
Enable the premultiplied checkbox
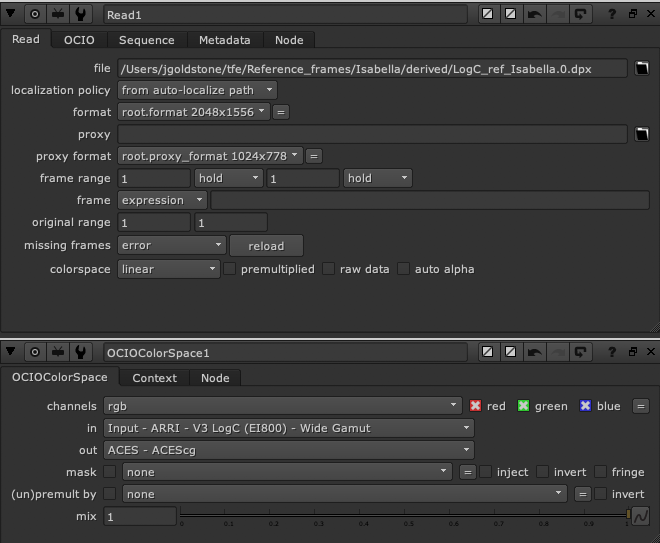pos(230,269)
